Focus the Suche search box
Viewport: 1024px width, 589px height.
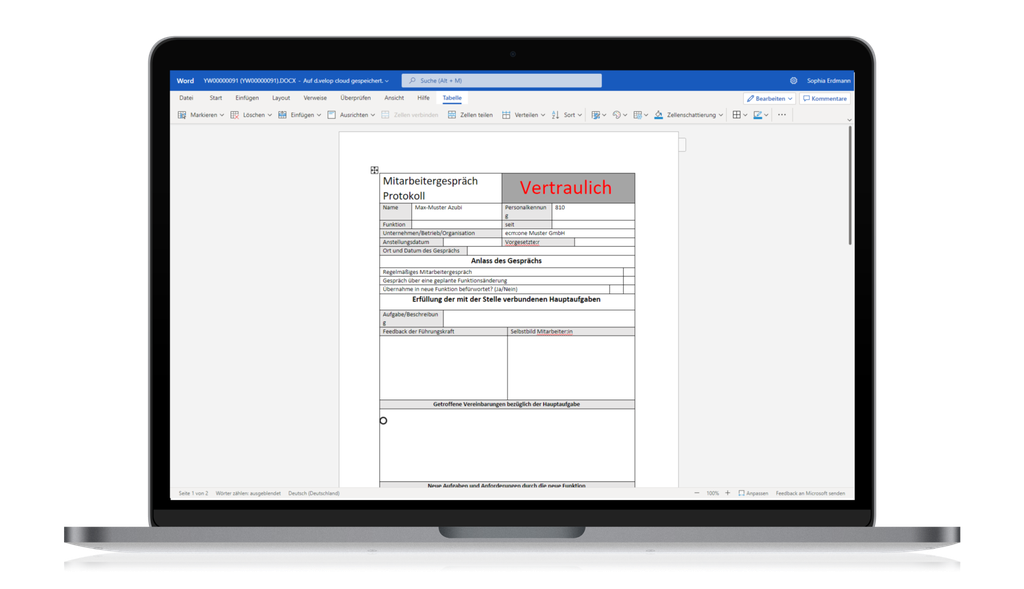point(502,81)
